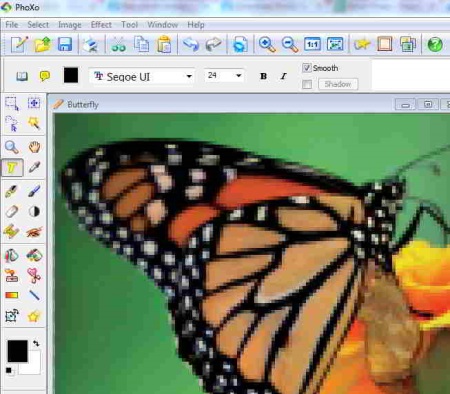
Task: Open the Effect menu
Action: pyautogui.click(x=101, y=25)
